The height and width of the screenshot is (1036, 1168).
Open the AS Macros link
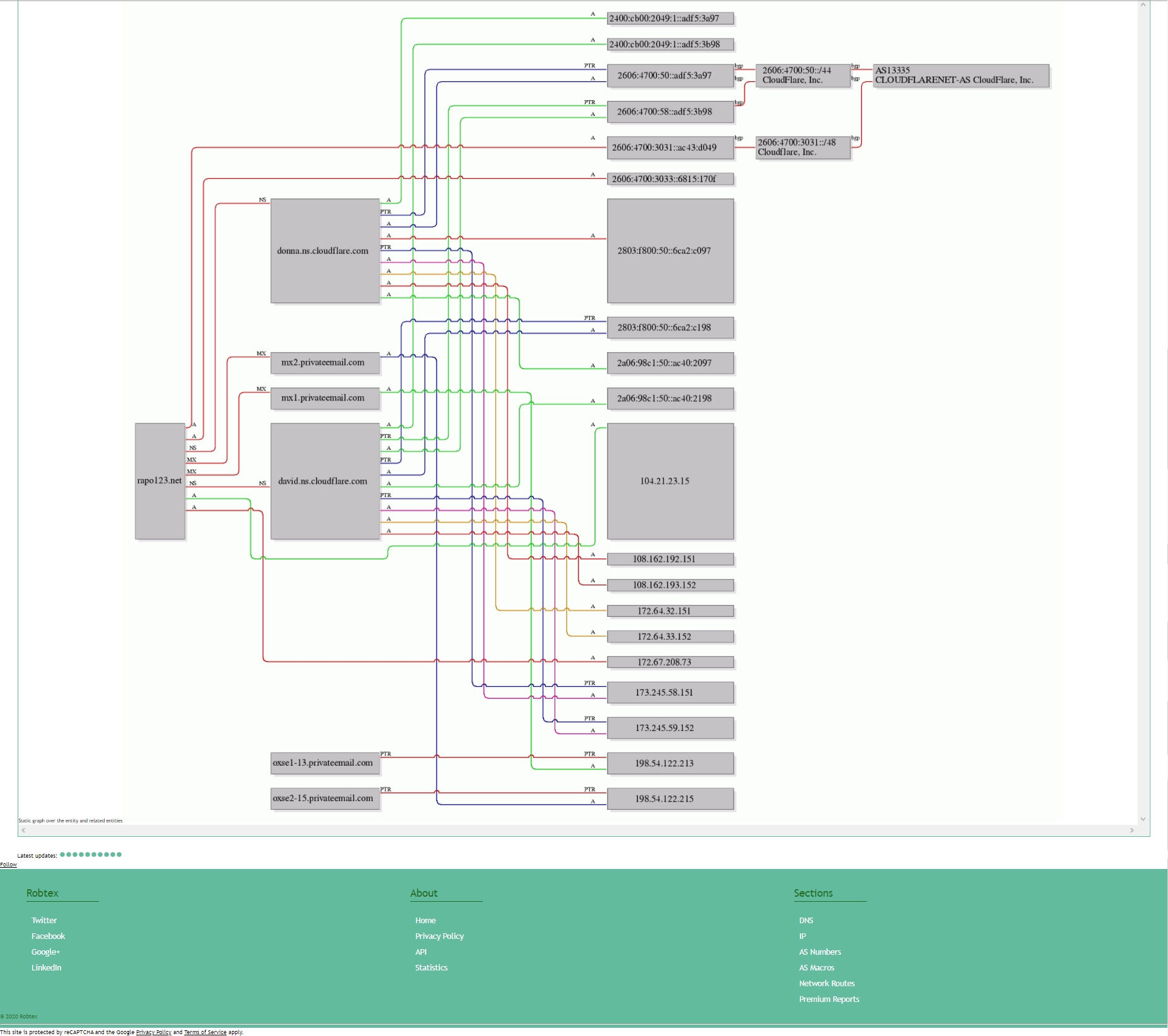[x=817, y=968]
